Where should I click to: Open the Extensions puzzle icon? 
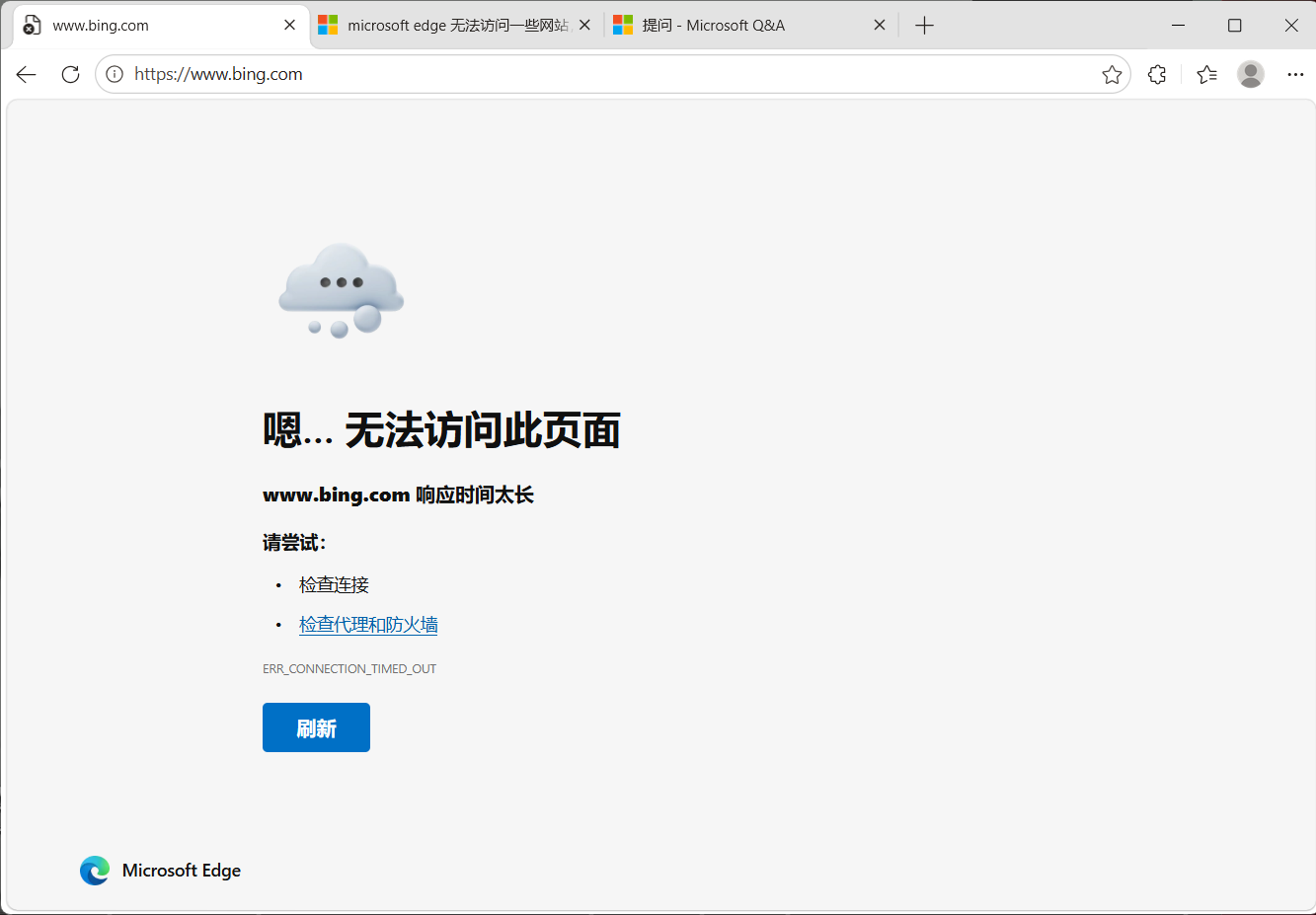[x=1157, y=74]
